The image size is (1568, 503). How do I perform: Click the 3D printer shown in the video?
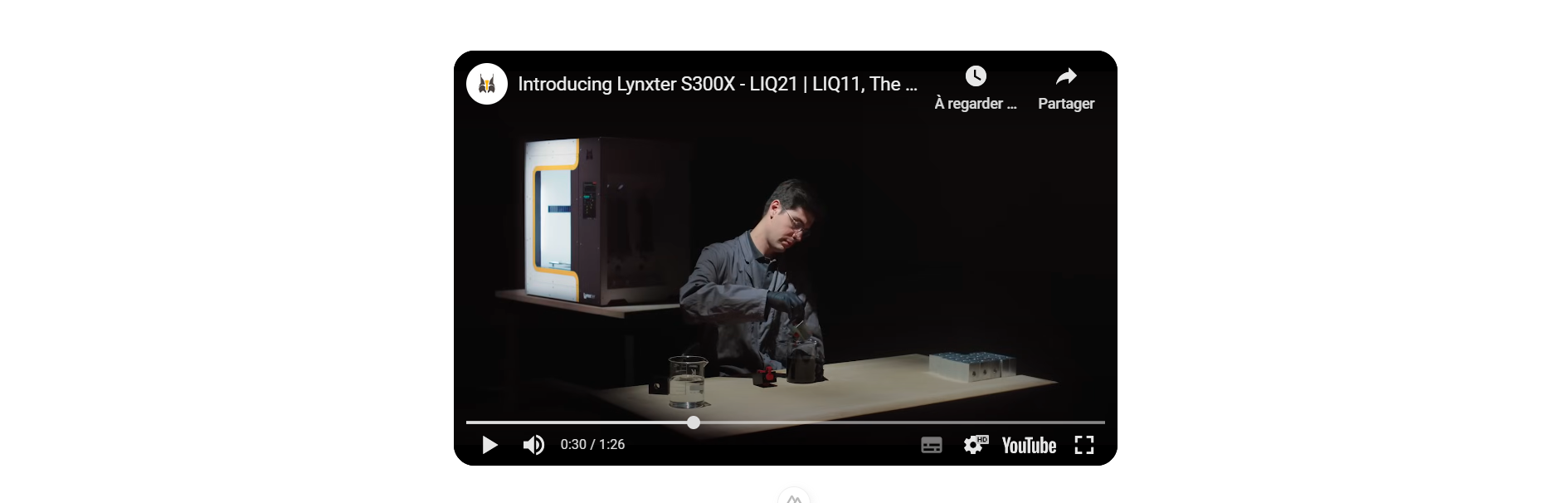606,221
